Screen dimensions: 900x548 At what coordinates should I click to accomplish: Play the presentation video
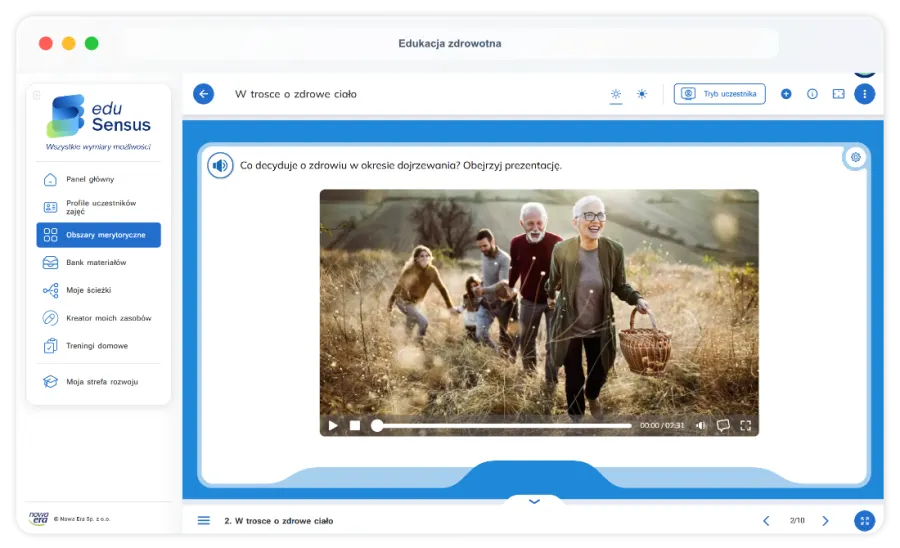(x=333, y=425)
